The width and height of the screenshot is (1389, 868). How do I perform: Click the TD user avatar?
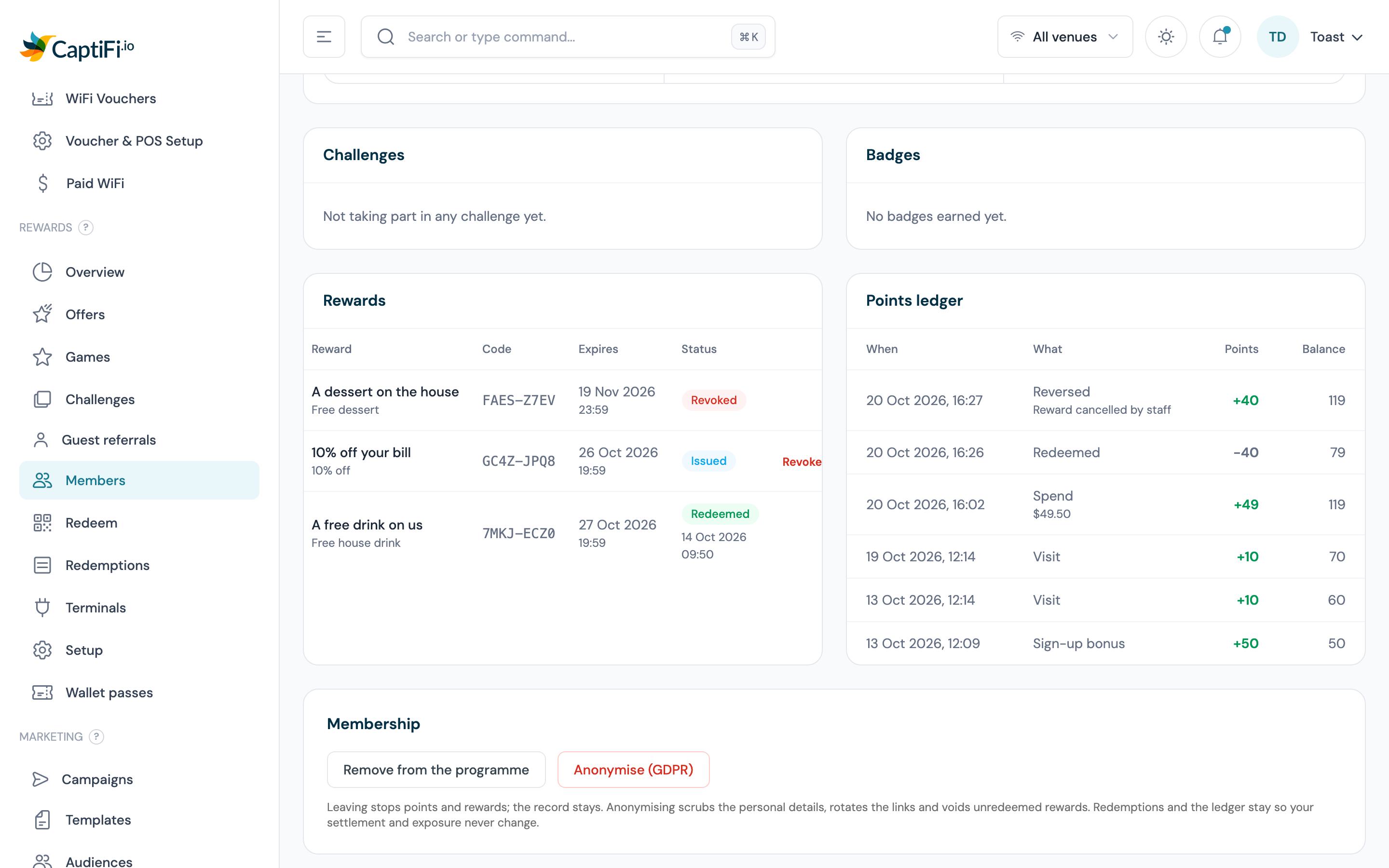click(1278, 37)
